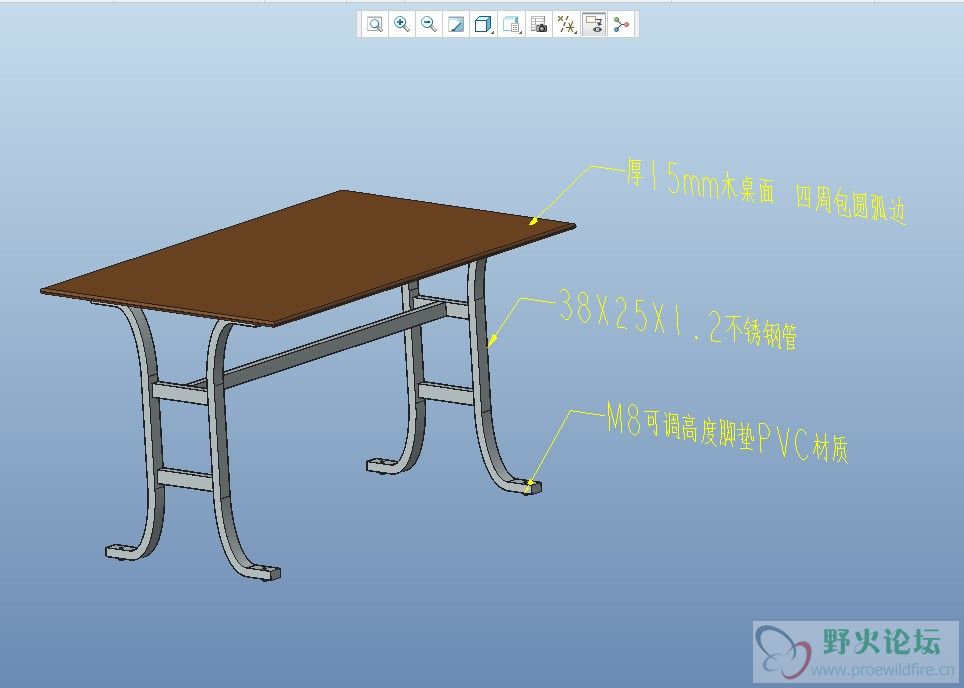Open the Saved Orientations view list
The image size is (964, 688).
click(512, 25)
